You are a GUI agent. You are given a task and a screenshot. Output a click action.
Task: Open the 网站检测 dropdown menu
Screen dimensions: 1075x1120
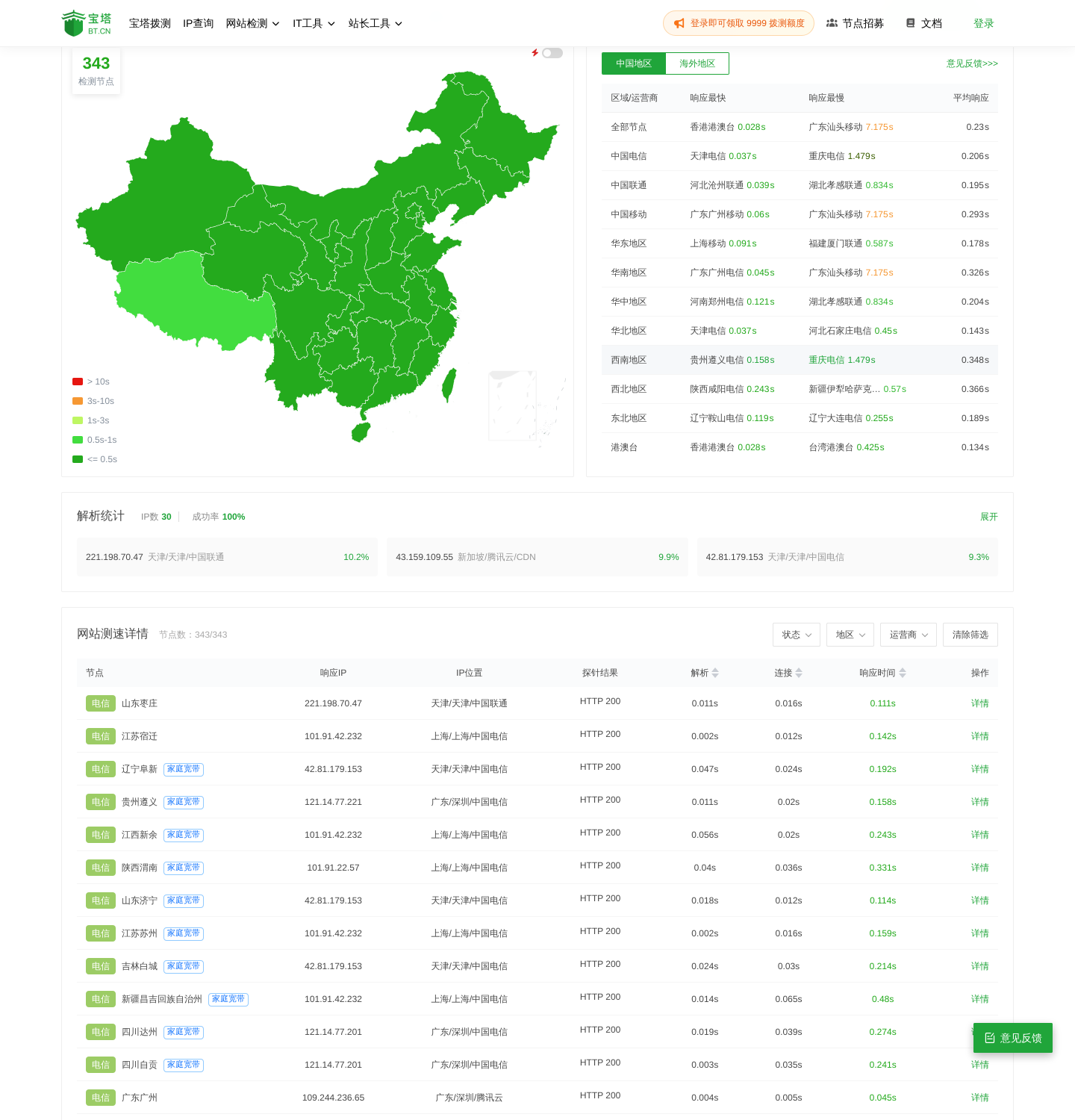[x=253, y=23]
